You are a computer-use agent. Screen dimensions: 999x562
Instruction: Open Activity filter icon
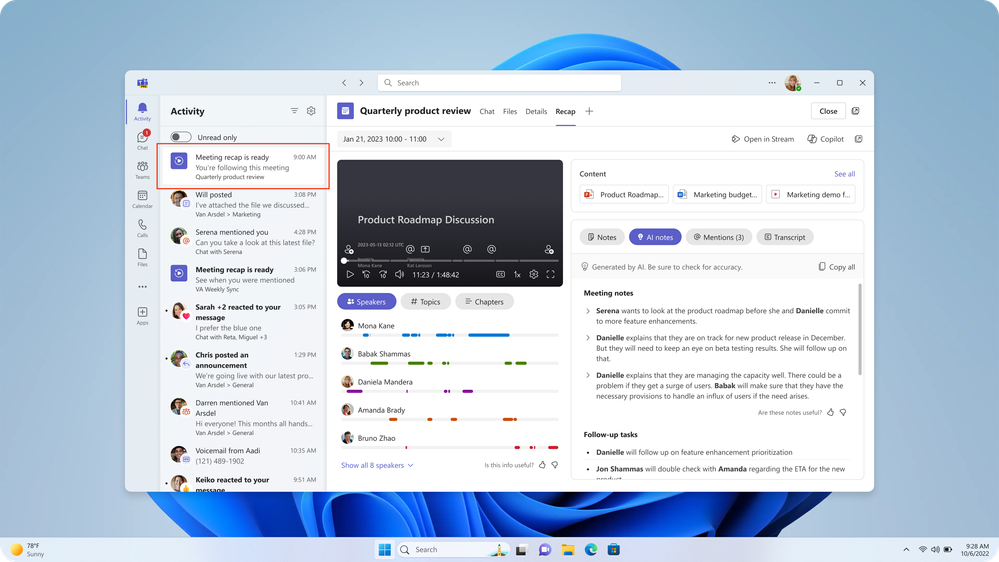[294, 111]
